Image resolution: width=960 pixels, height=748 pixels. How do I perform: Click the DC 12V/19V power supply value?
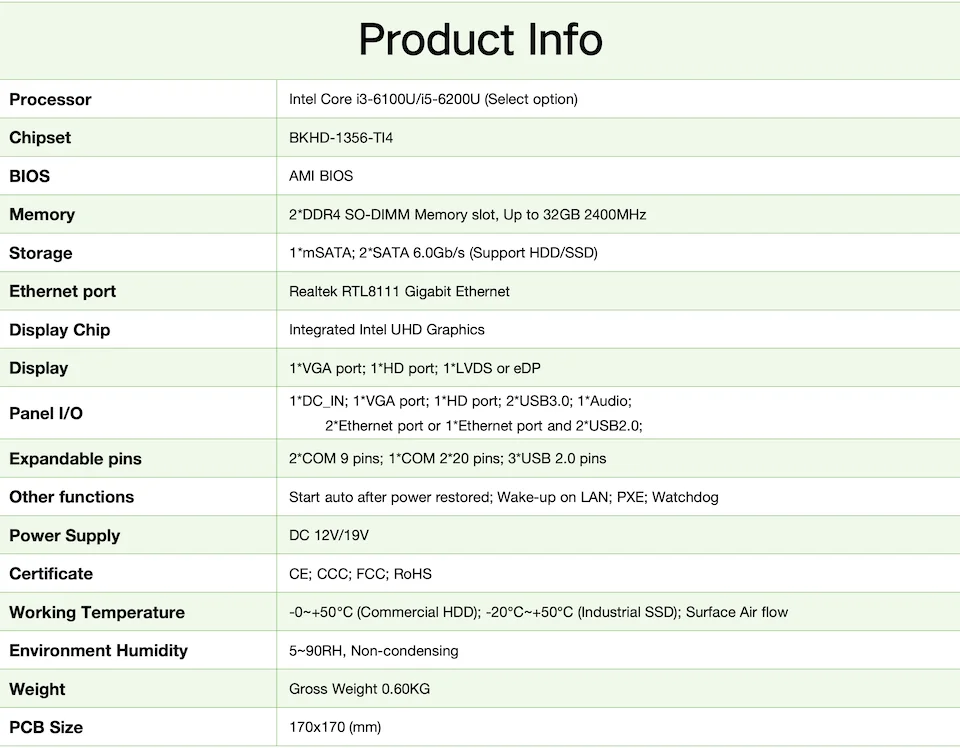point(329,535)
